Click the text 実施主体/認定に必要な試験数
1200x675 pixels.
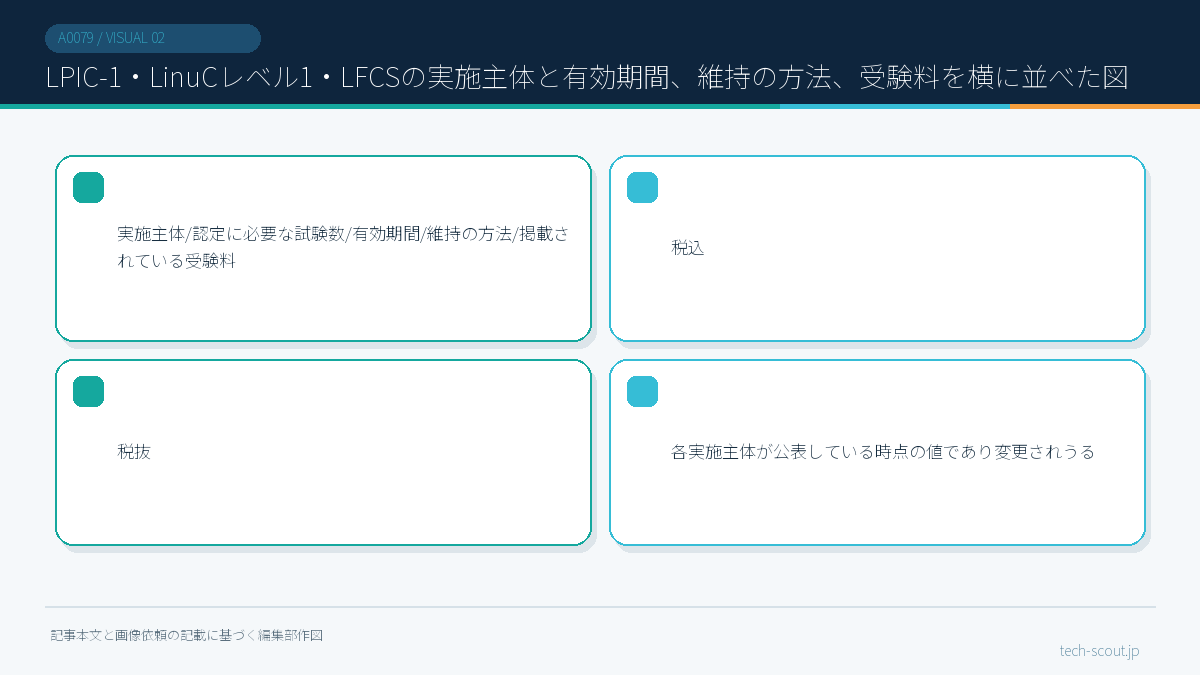pyautogui.click(x=232, y=233)
